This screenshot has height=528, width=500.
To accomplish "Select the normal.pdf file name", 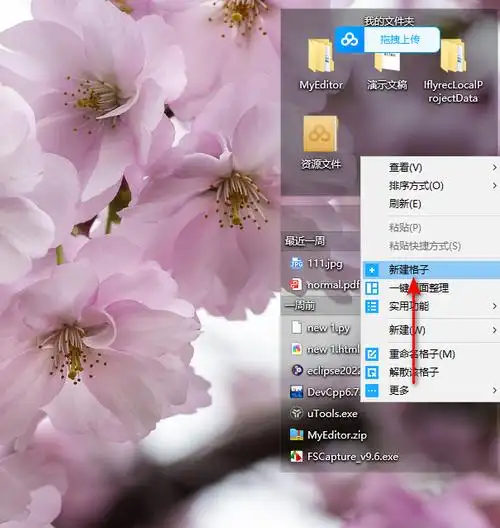I will [334, 285].
